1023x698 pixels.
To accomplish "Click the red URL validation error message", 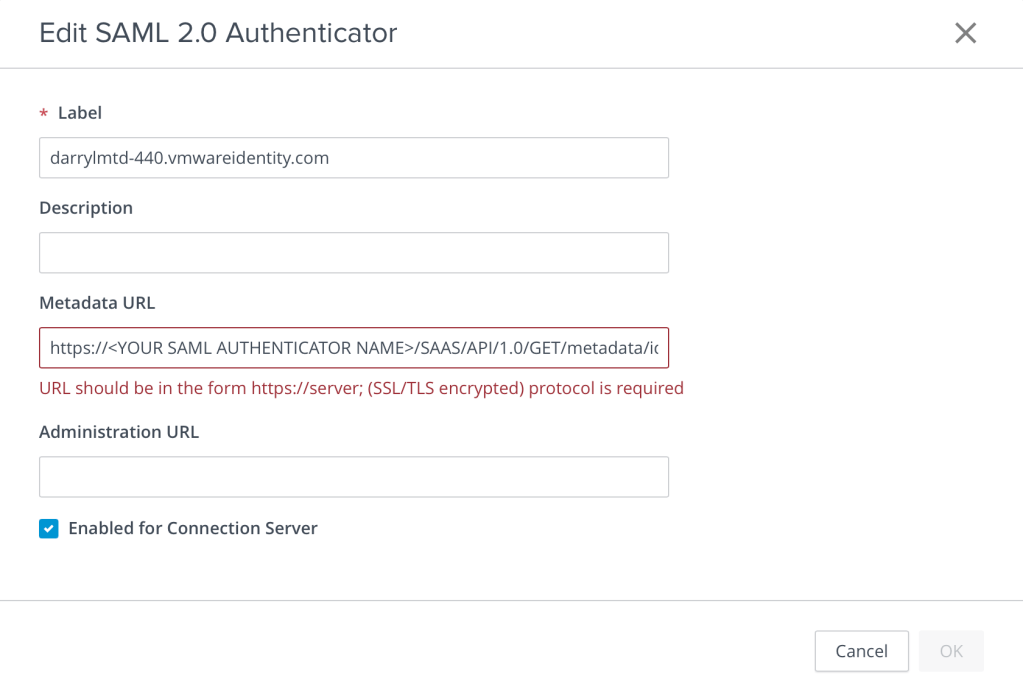I will click(361, 388).
